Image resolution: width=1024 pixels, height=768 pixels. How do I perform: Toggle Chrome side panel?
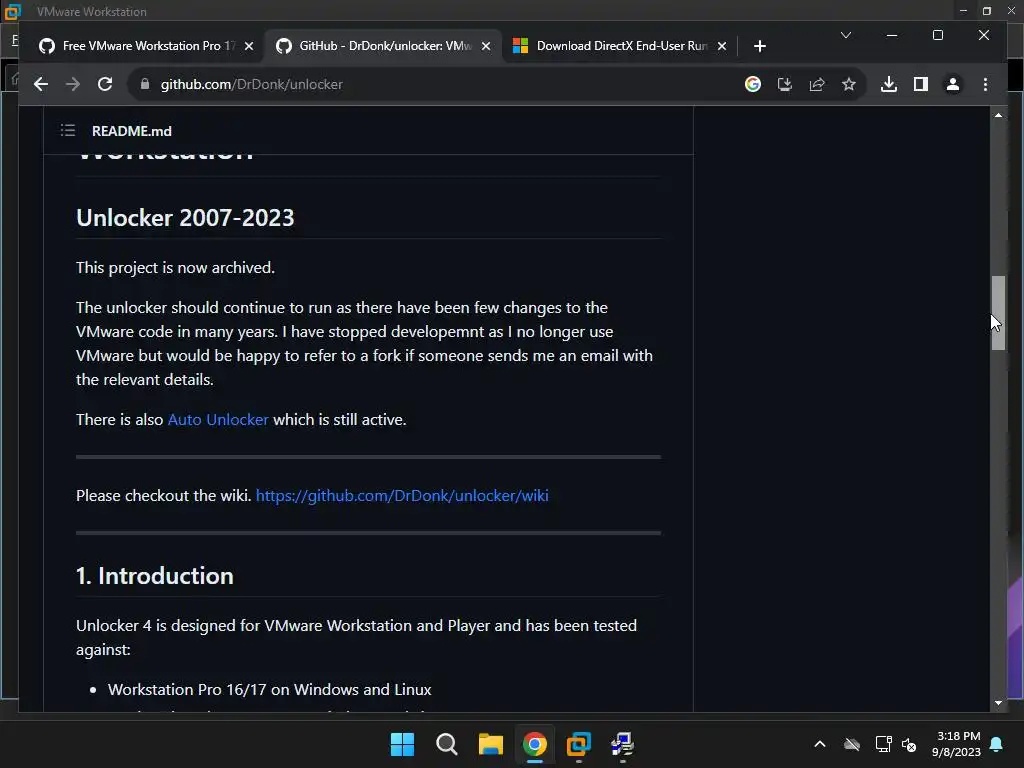click(920, 84)
